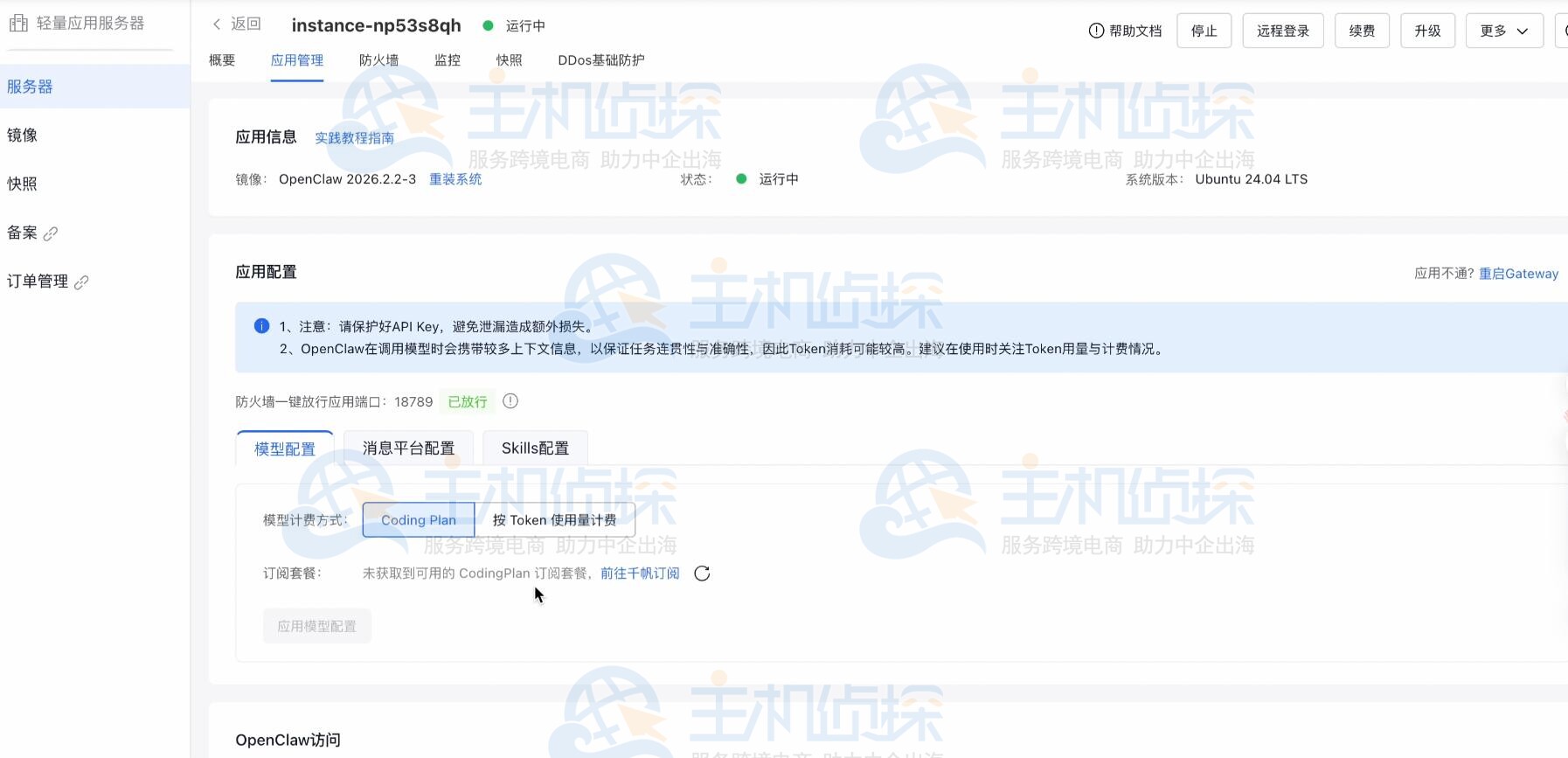Click the back arrow chevron icon

tap(217, 24)
